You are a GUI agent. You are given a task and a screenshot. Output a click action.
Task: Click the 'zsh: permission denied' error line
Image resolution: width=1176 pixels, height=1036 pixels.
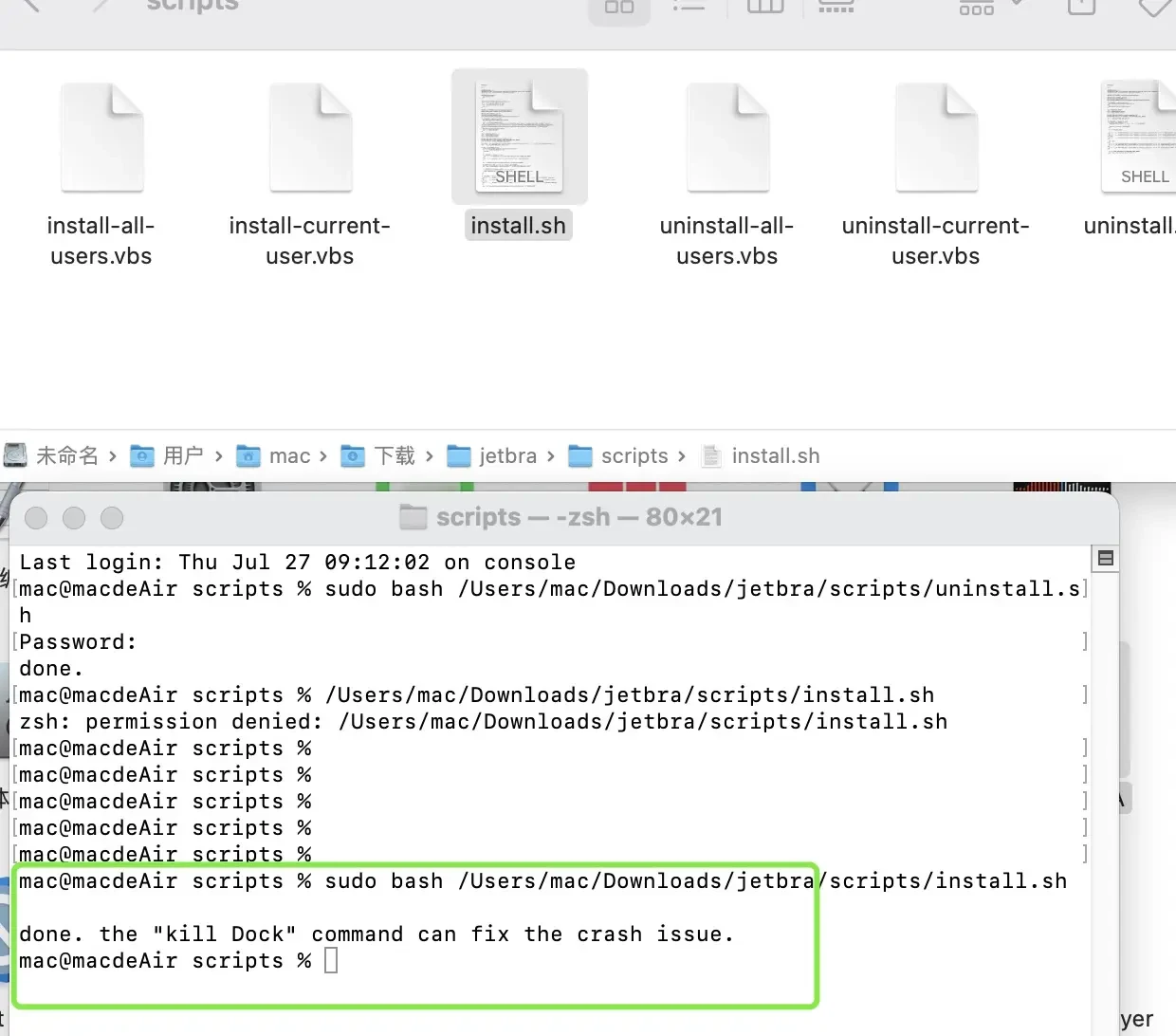[x=484, y=722]
